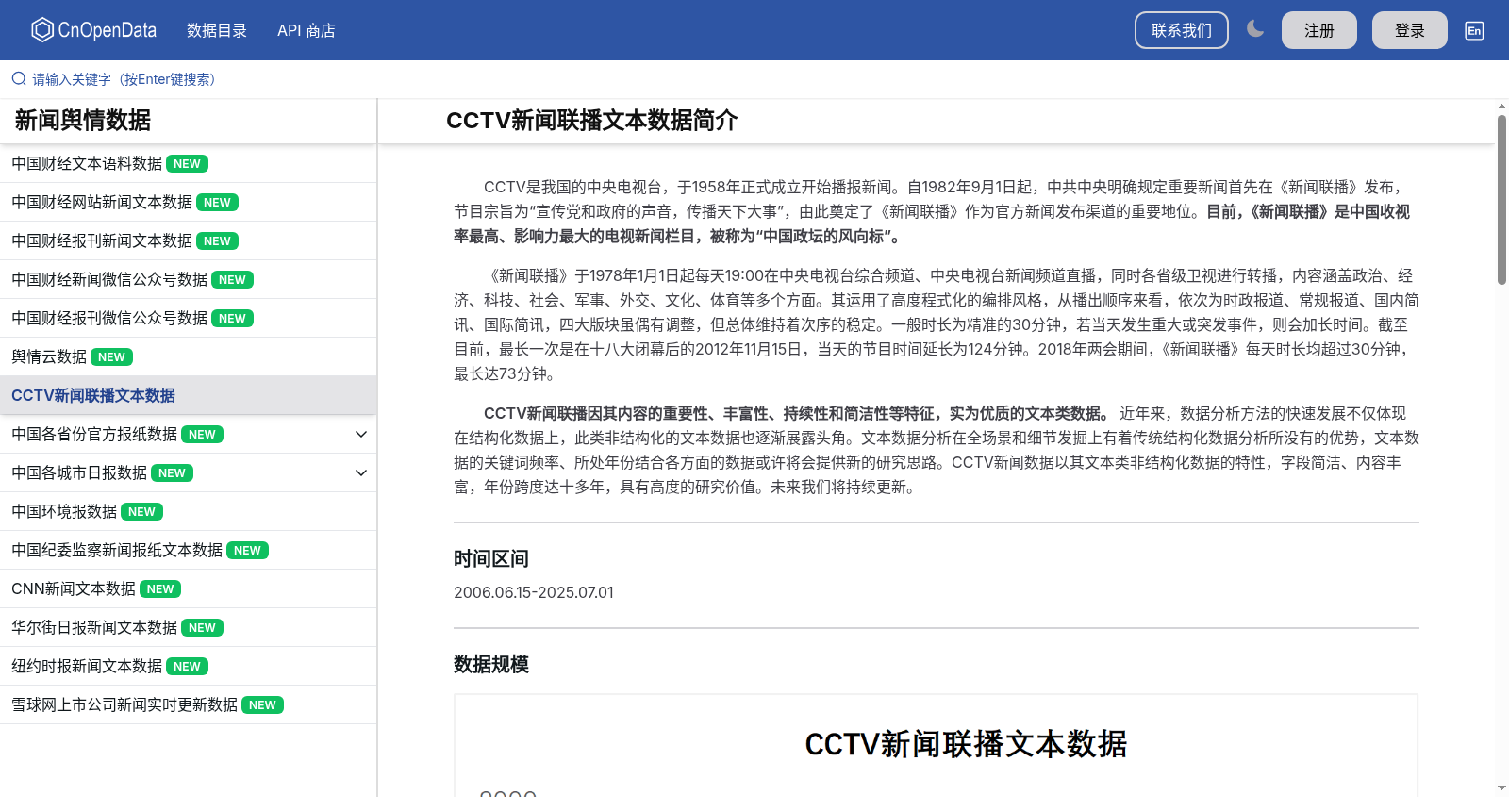Open 中国财经文本语料数据 entry
The height and width of the screenshot is (812, 1509).
(x=188, y=164)
